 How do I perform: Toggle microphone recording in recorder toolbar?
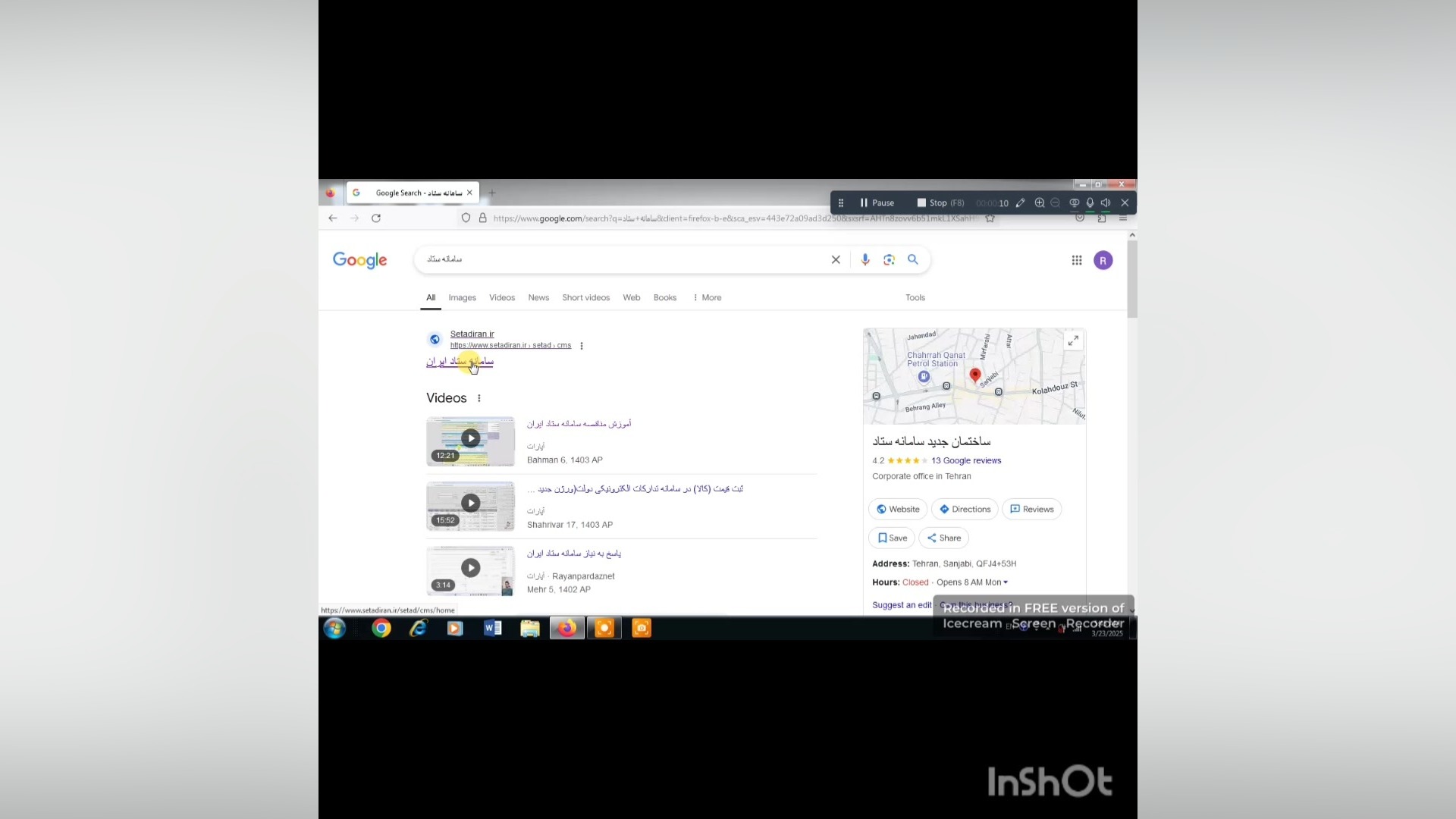pos(1090,203)
